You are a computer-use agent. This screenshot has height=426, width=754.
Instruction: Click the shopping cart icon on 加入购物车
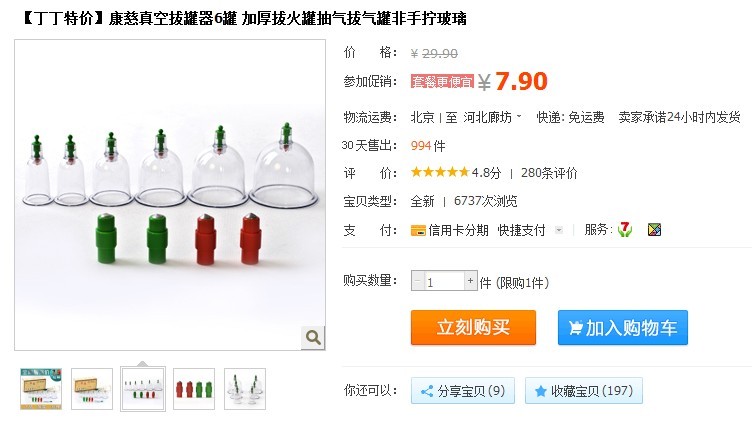[575, 328]
